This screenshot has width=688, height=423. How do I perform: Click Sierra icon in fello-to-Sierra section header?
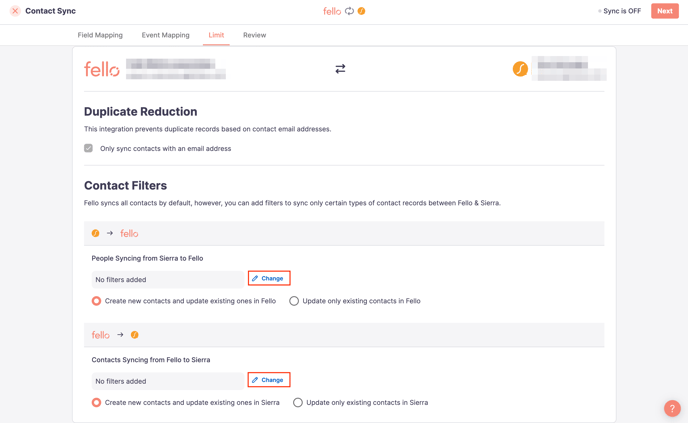(x=135, y=335)
